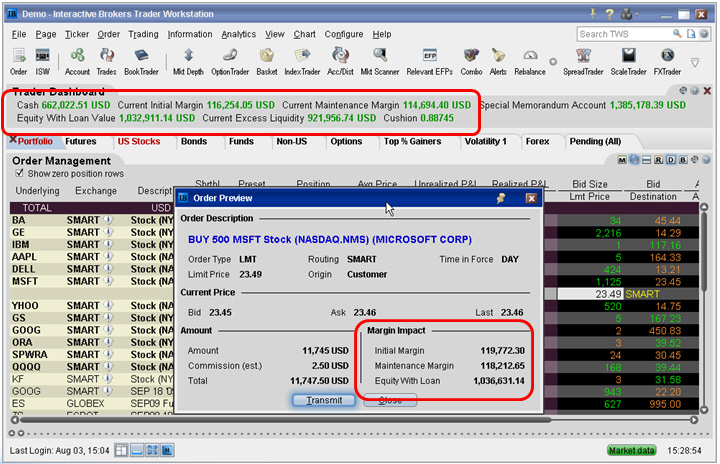Open the ISW toolbar tool
The height and width of the screenshot is (464, 720).
(43, 62)
